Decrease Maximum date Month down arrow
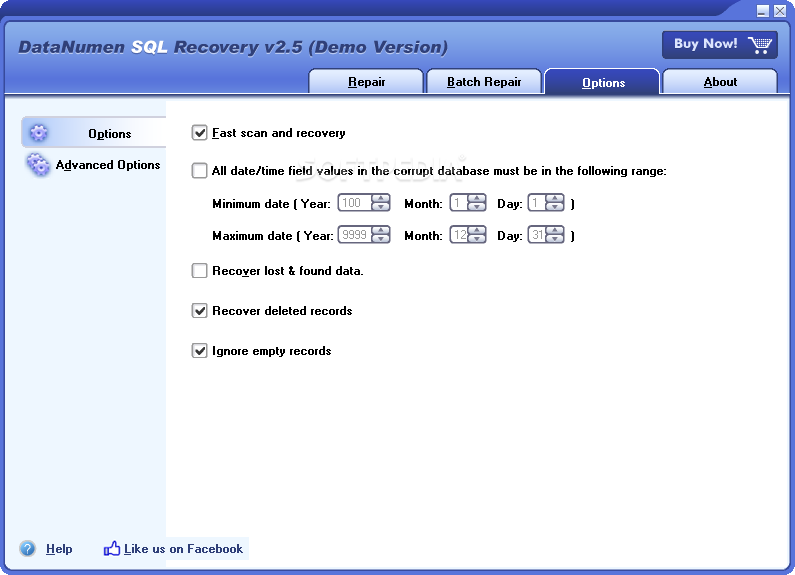This screenshot has height=575, width=795. (477, 239)
